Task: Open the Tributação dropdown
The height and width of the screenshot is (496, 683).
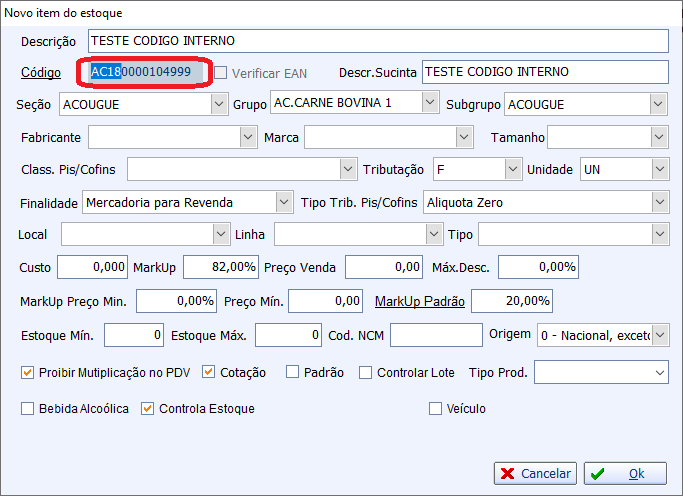Action: click(x=514, y=170)
